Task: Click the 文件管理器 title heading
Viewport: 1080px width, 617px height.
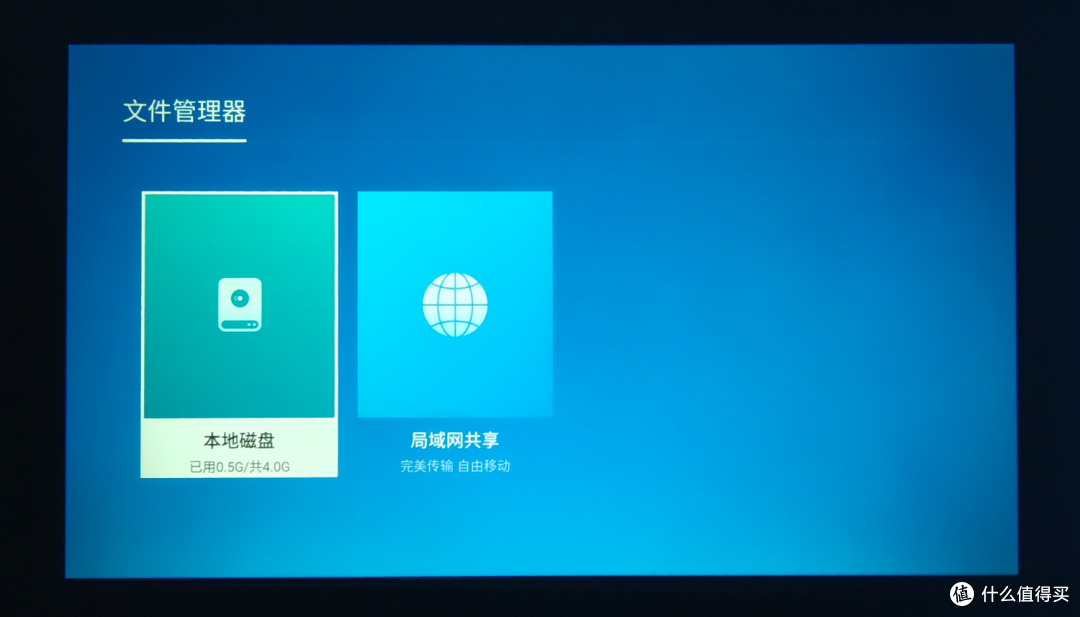Action: (x=185, y=112)
